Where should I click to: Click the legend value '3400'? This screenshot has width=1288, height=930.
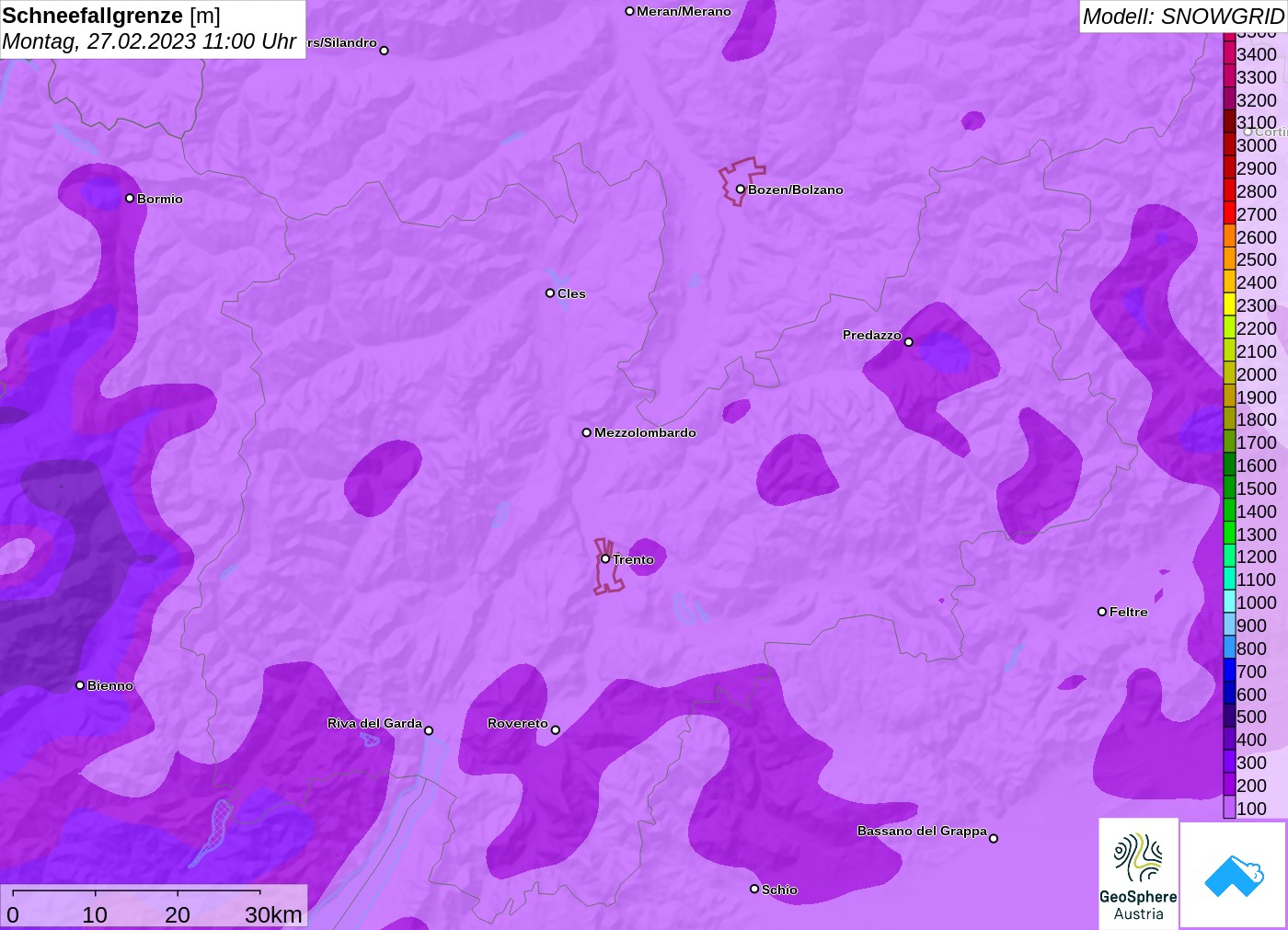click(1257, 54)
